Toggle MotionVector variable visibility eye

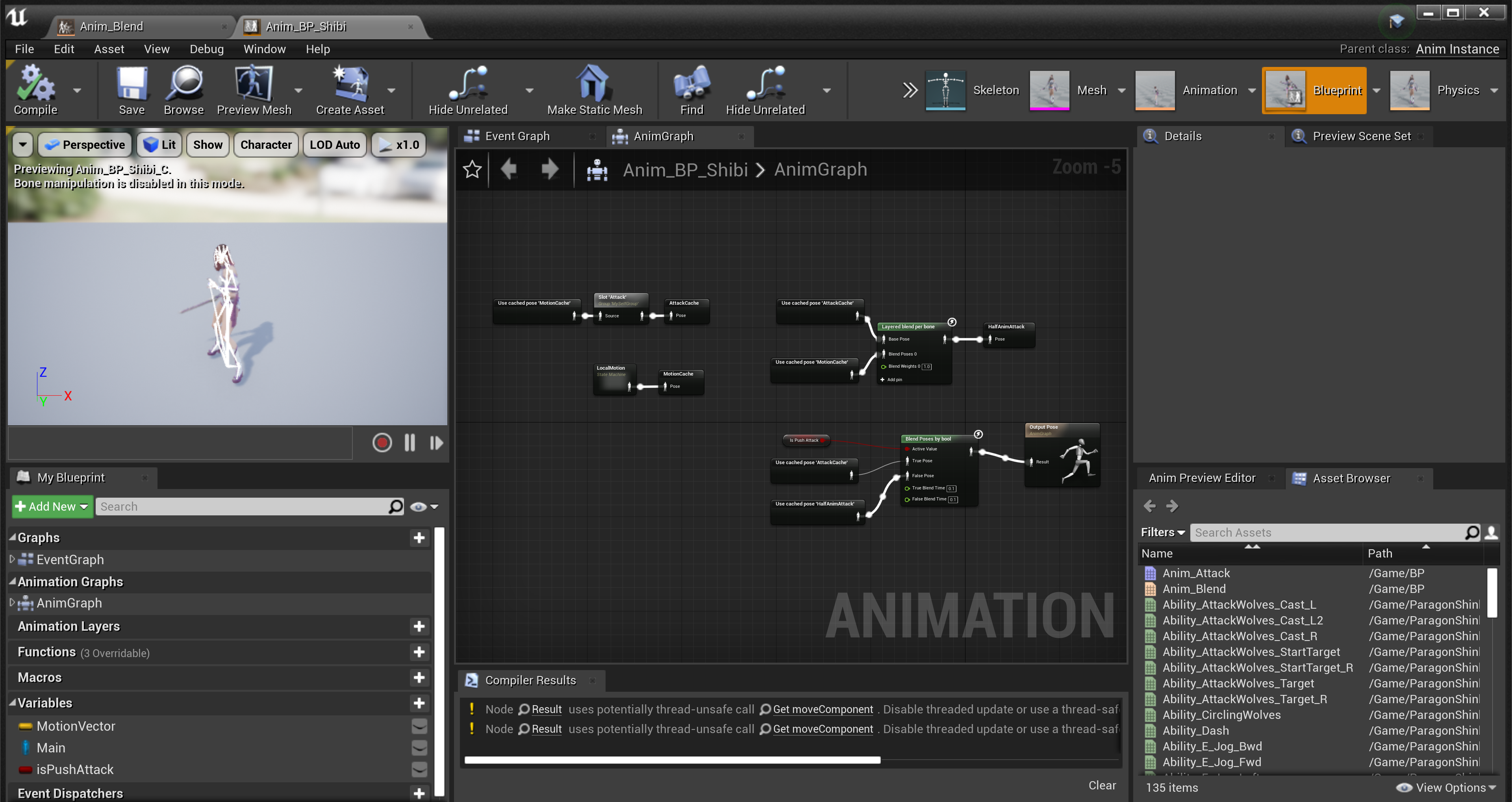click(419, 726)
